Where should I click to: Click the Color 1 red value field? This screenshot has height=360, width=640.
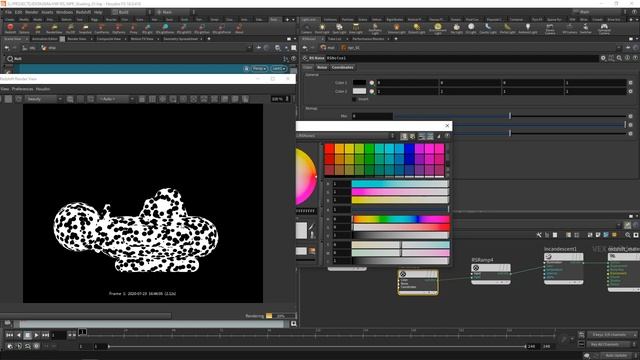tap(407, 82)
